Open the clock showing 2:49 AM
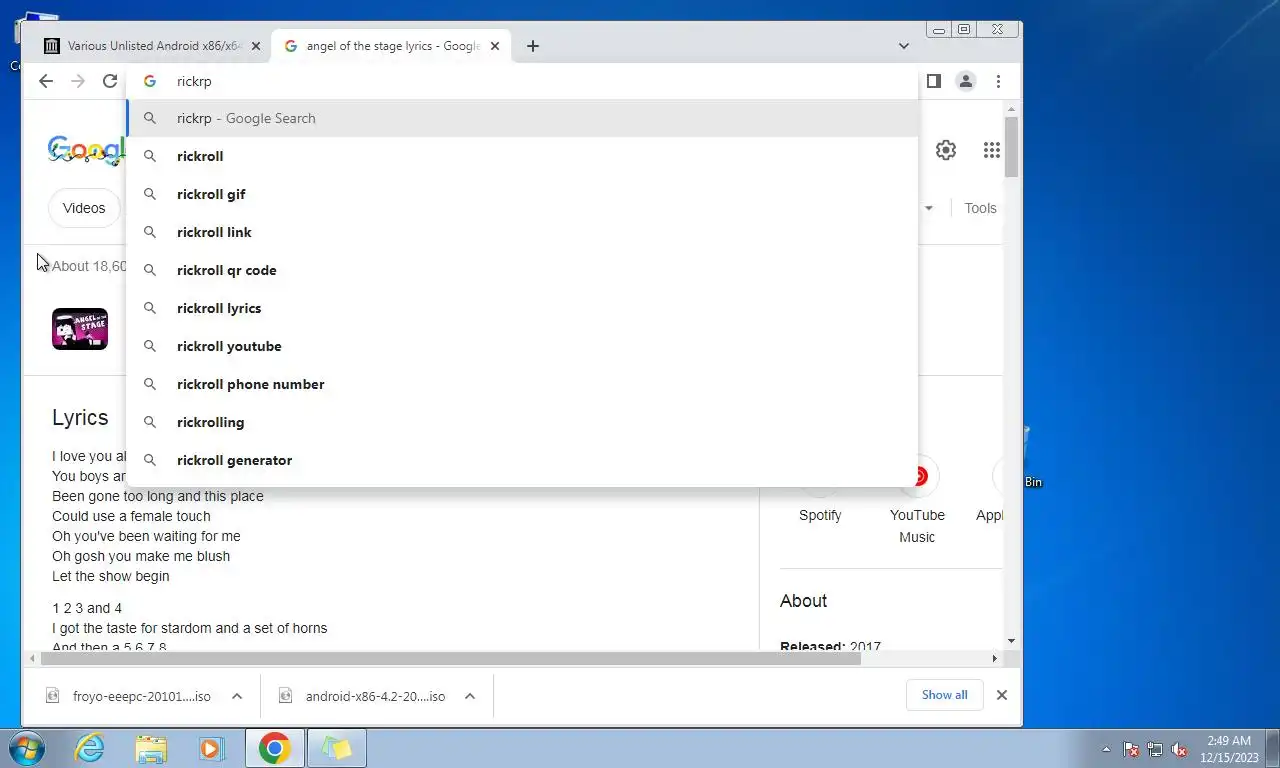 1229,749
